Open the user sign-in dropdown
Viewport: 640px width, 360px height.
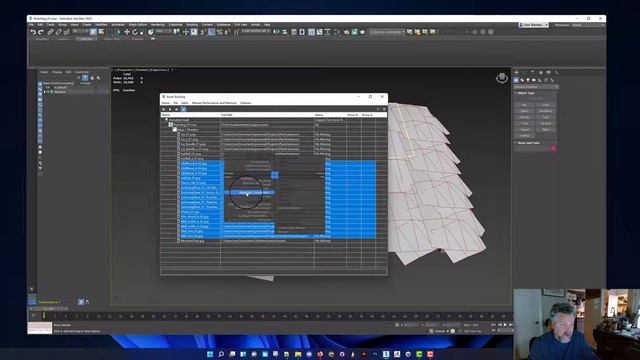533,25
